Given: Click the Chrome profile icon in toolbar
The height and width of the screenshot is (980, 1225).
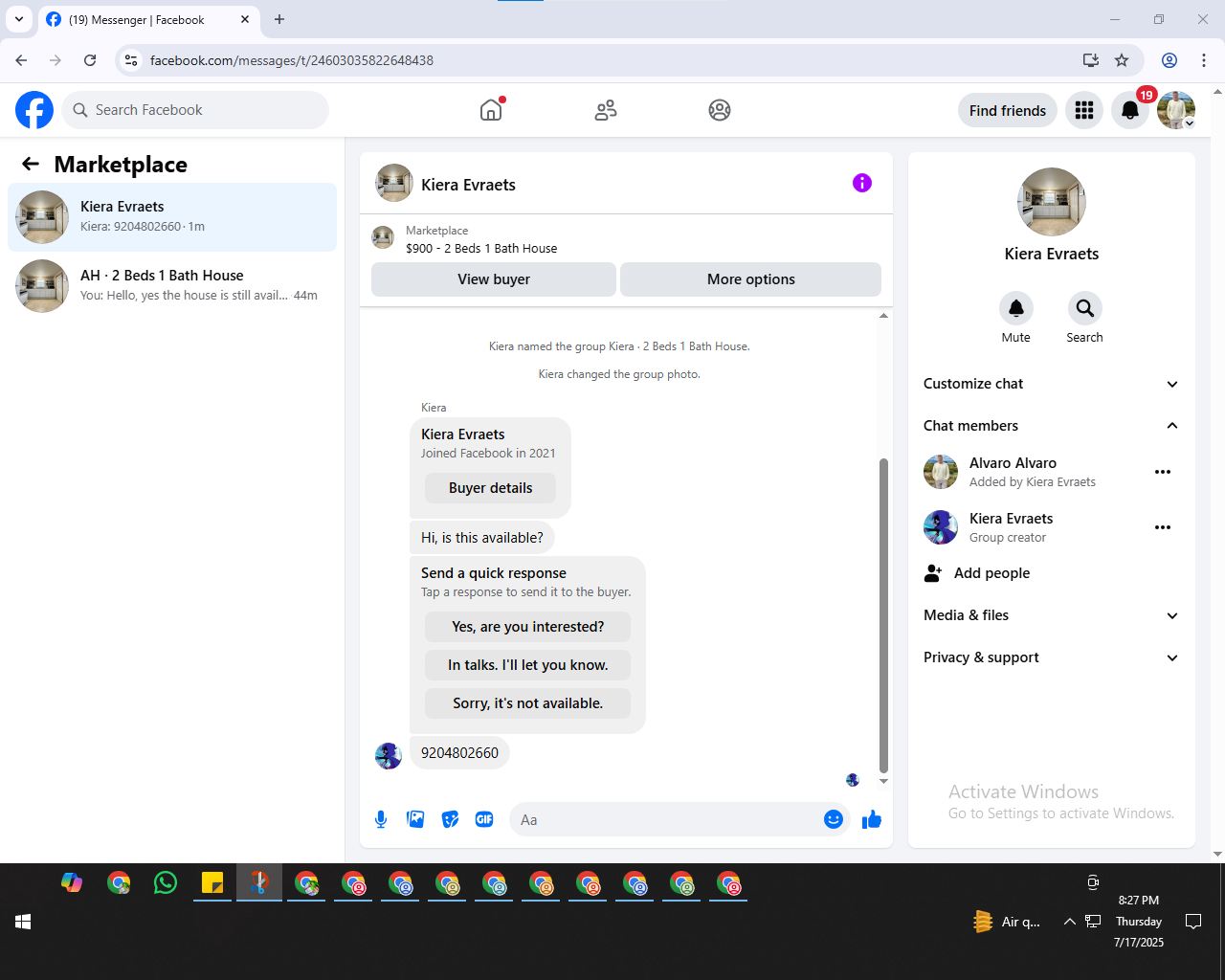Looking at the screenshot, I should pyautogui.click(x=1169, y=60).
